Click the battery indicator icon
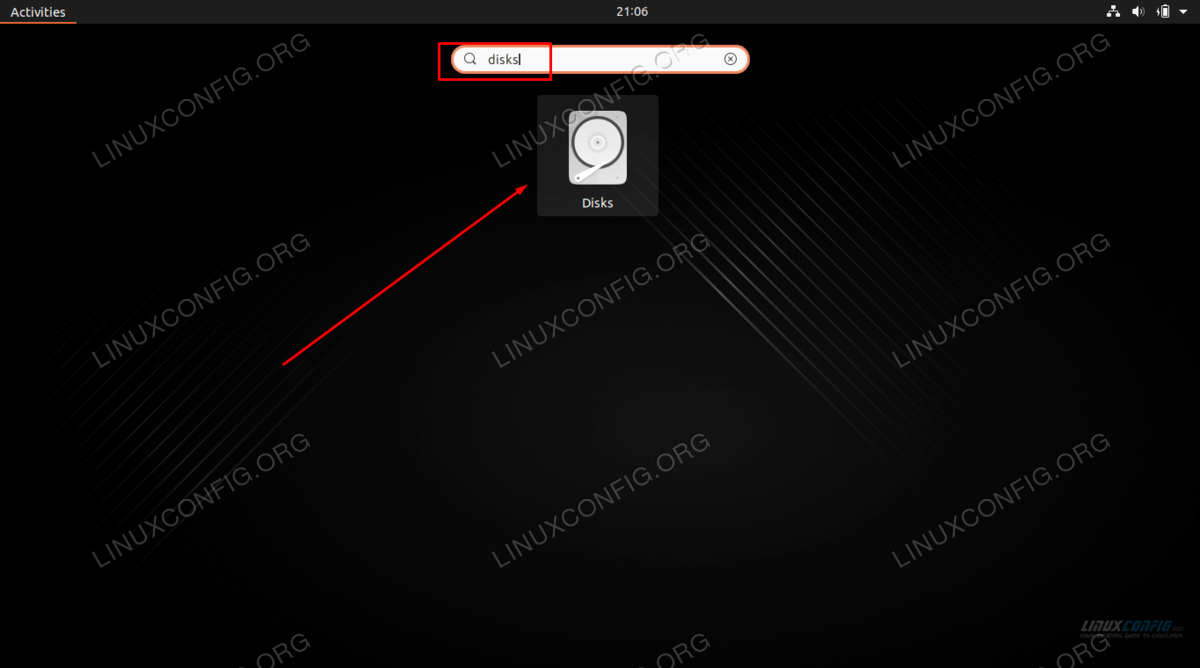1200x668 pixels. (1164, 12)
